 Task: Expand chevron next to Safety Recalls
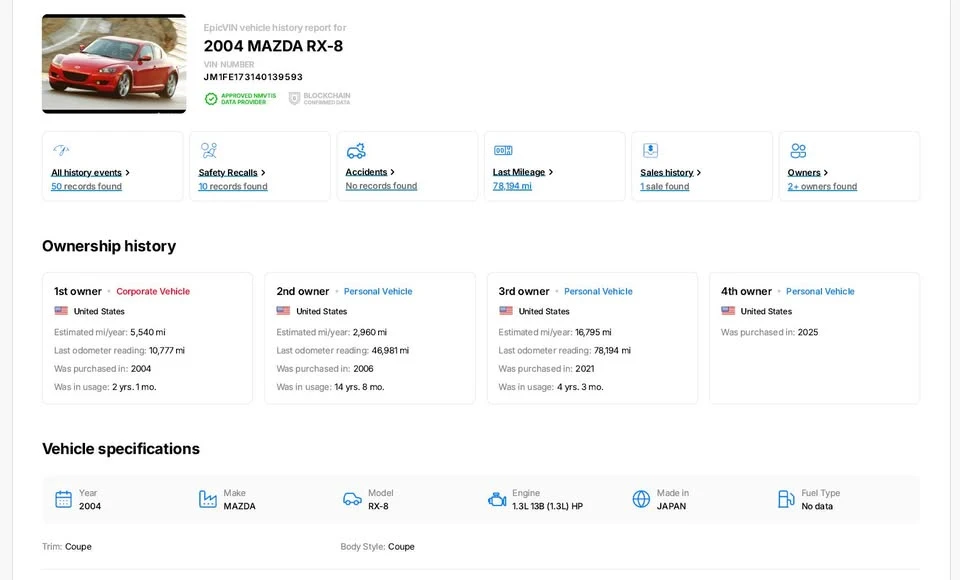tap(263, 173)
